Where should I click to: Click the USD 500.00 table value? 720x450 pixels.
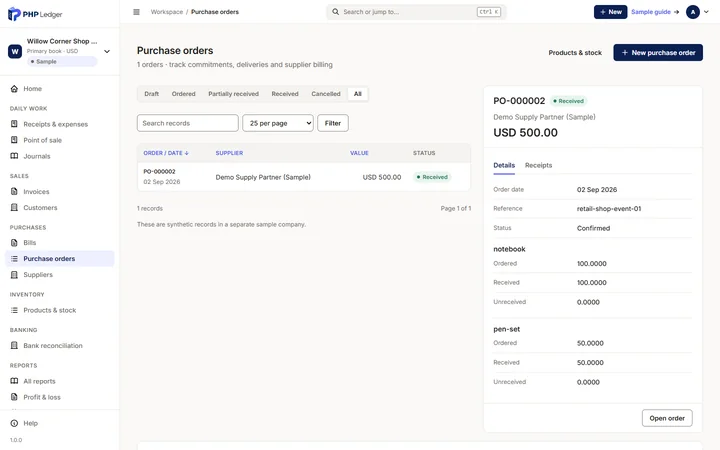point(382,177)
